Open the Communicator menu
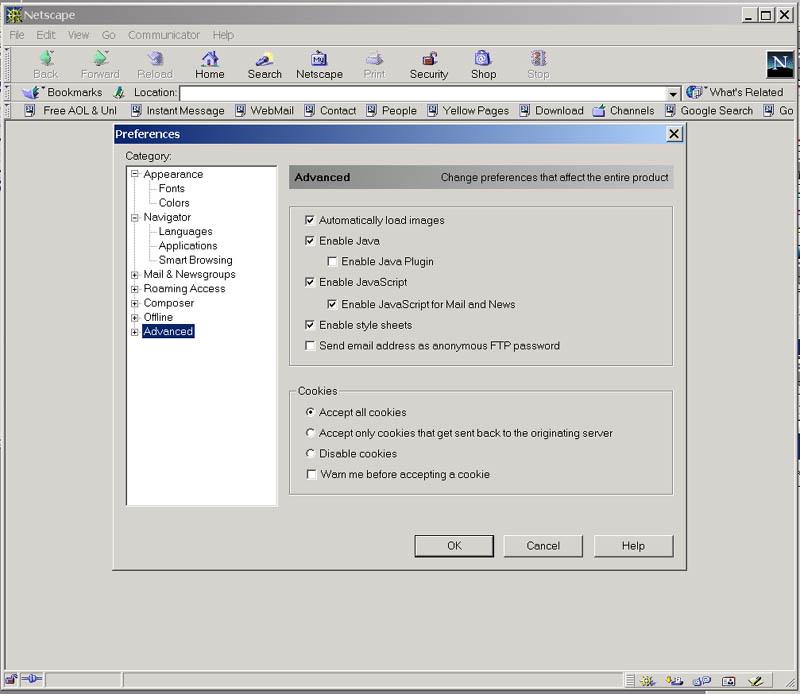The width and height of the screenshot is (800, 694). [164, 35]
